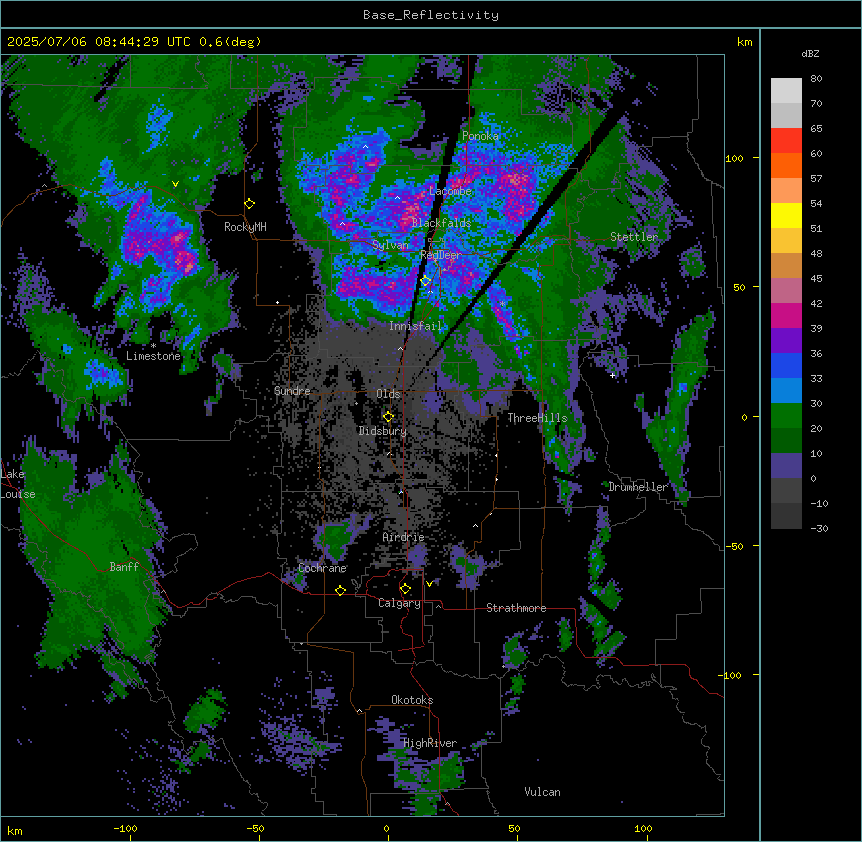Image resolution: width=862 pixels, height=842 pixels.
Task: Click the 100 tick on the right axis
Action: pos(734,159)
